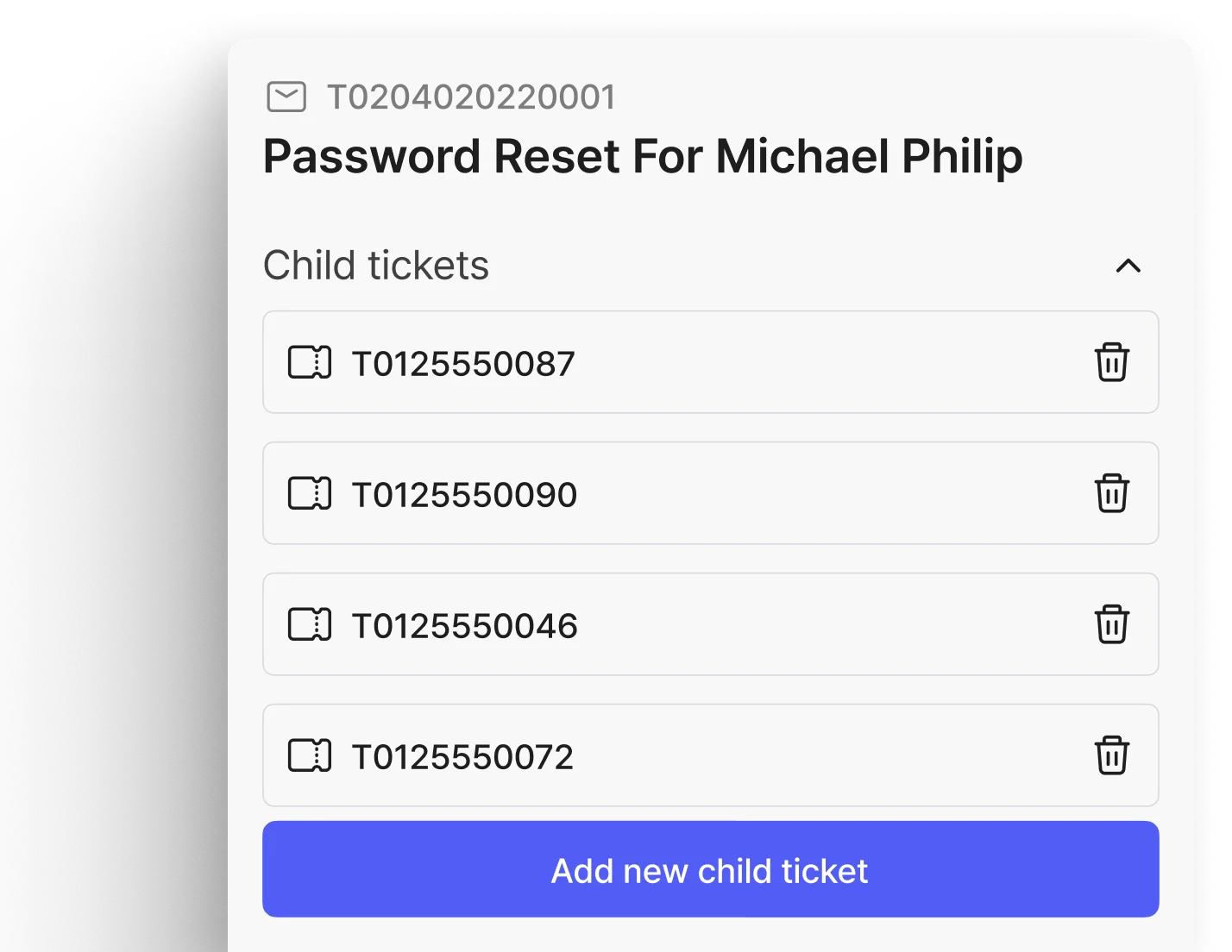Screen dimensions: 1232x952
Task: Click ticket icon next to T0125550046
Action: coord(309,625)
